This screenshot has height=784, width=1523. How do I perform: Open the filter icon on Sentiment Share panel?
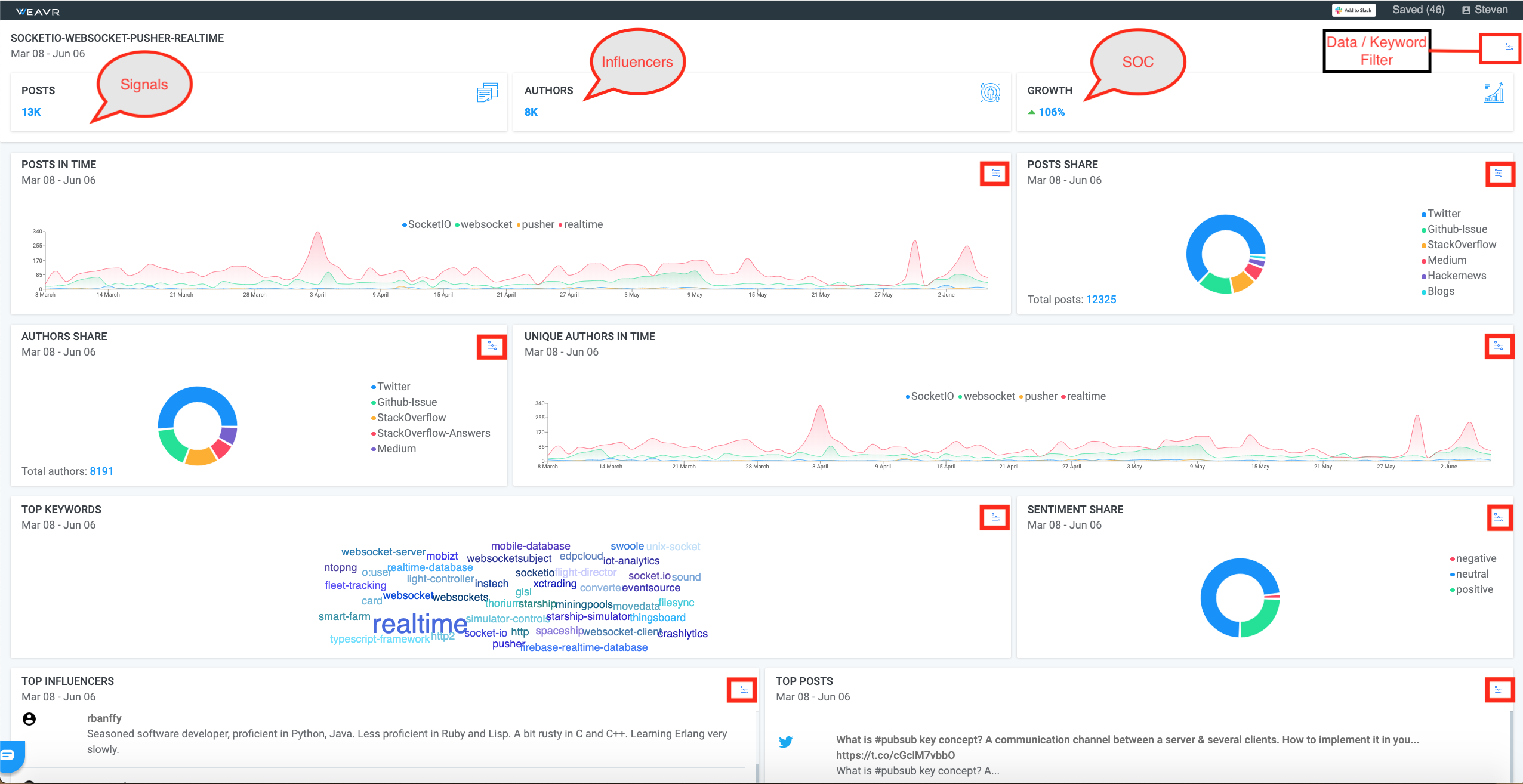coord(1499,517)
